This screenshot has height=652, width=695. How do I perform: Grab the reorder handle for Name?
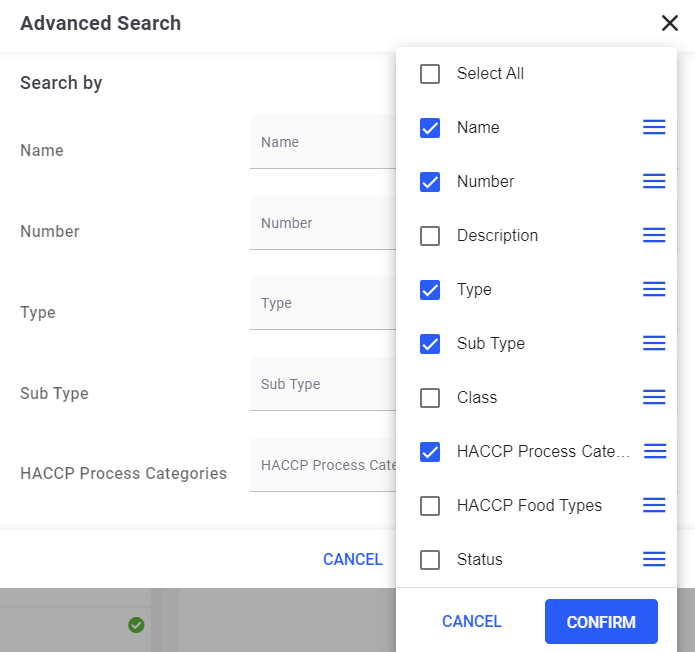click(x=654, y=127)
